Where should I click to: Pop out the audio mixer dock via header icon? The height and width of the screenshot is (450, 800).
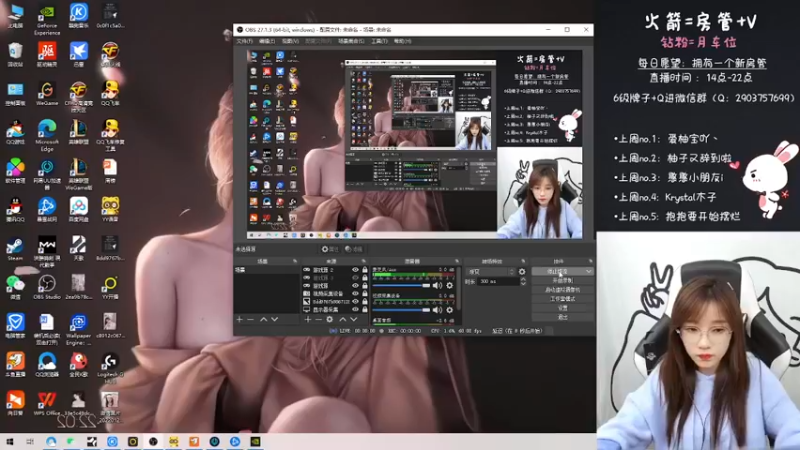(x=457, y=261)
